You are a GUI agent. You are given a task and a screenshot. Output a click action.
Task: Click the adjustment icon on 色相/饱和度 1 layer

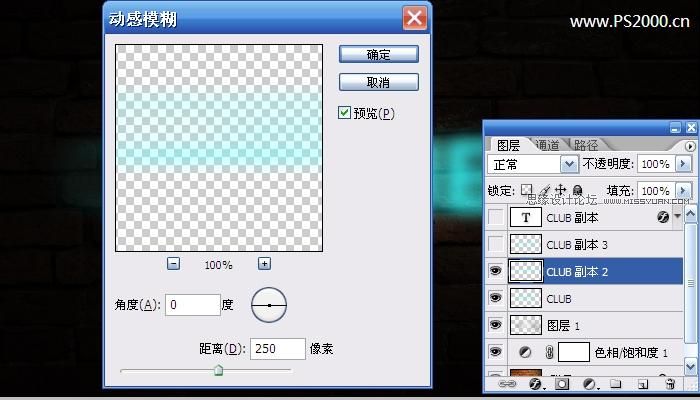pyautogui.click(x=525, y=352)
